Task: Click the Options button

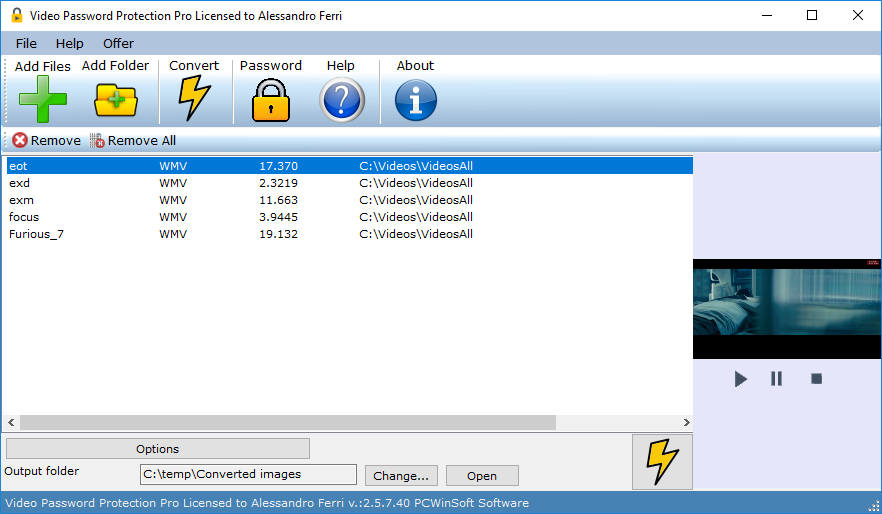Action: click(158, 449)
